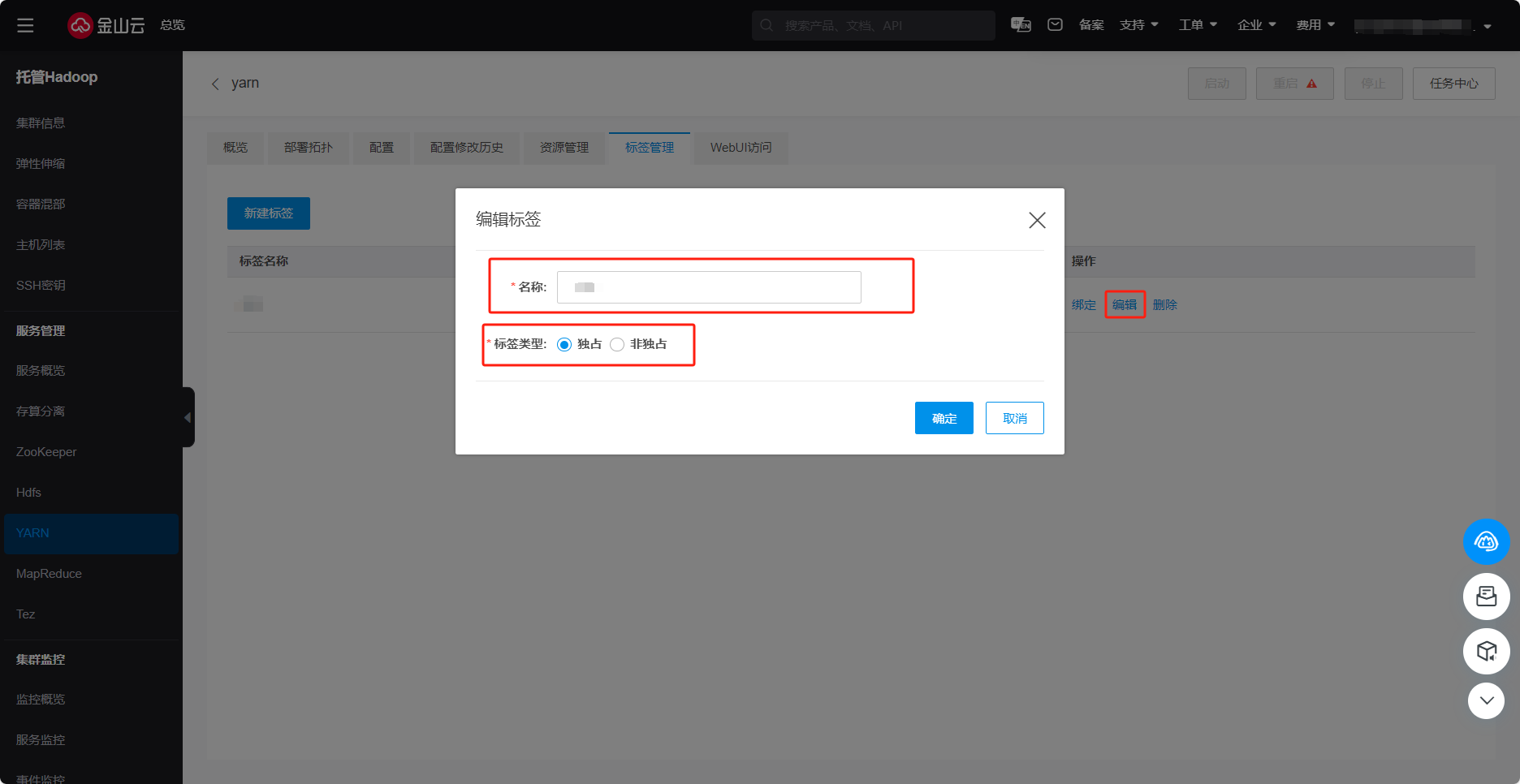Screen dimensions: 1520x784
Task: Click the 启动 button
Action: (1217, 84)
